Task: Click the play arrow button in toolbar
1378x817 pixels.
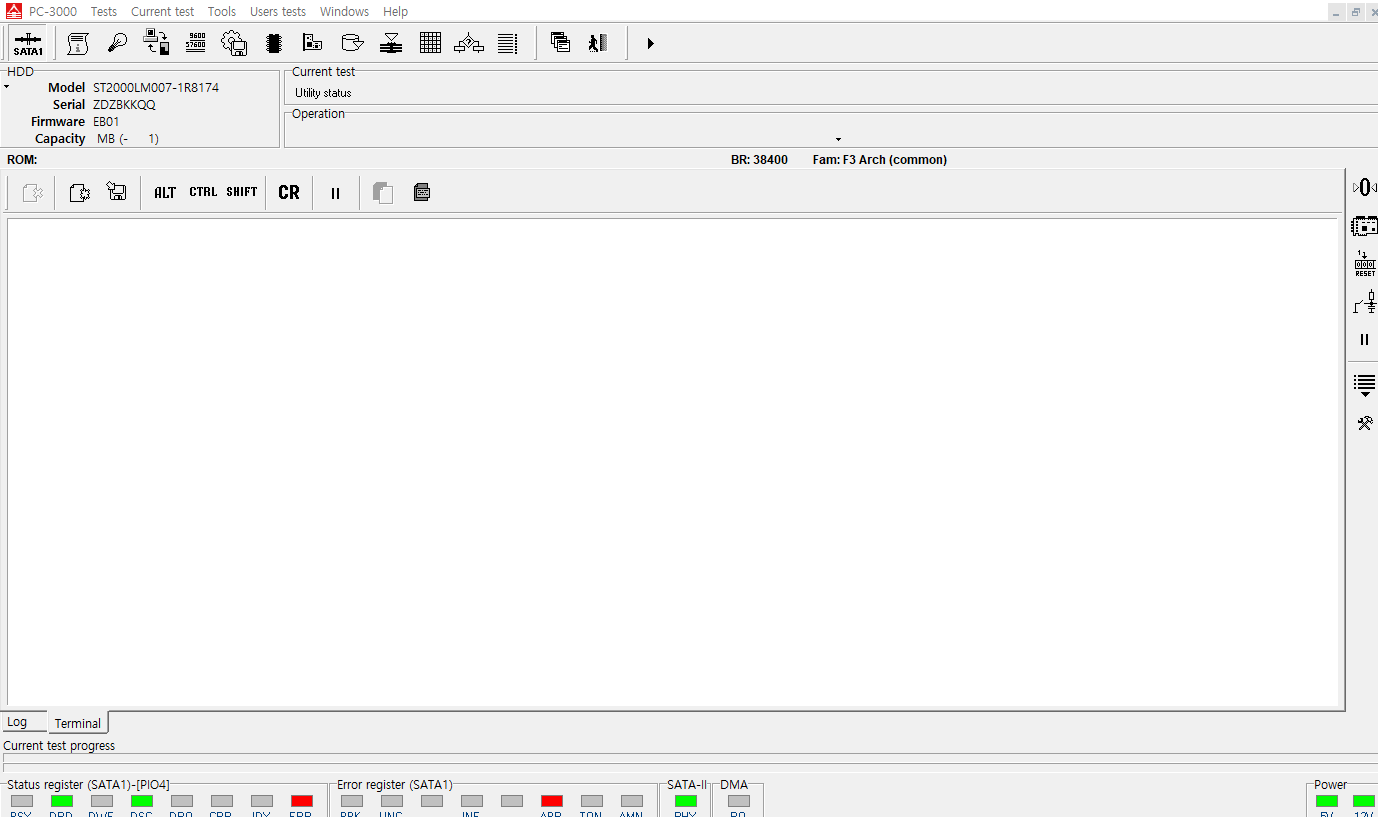Action: (x=650, y=43)
